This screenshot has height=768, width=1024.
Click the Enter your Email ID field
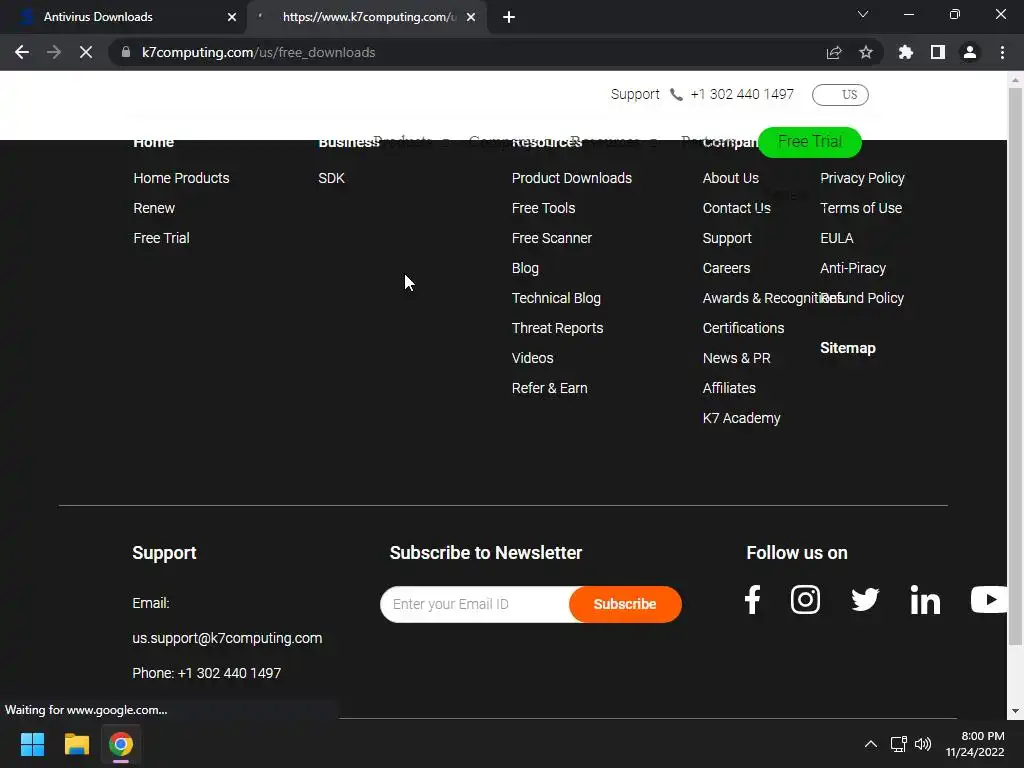click(x=475, y=604)
